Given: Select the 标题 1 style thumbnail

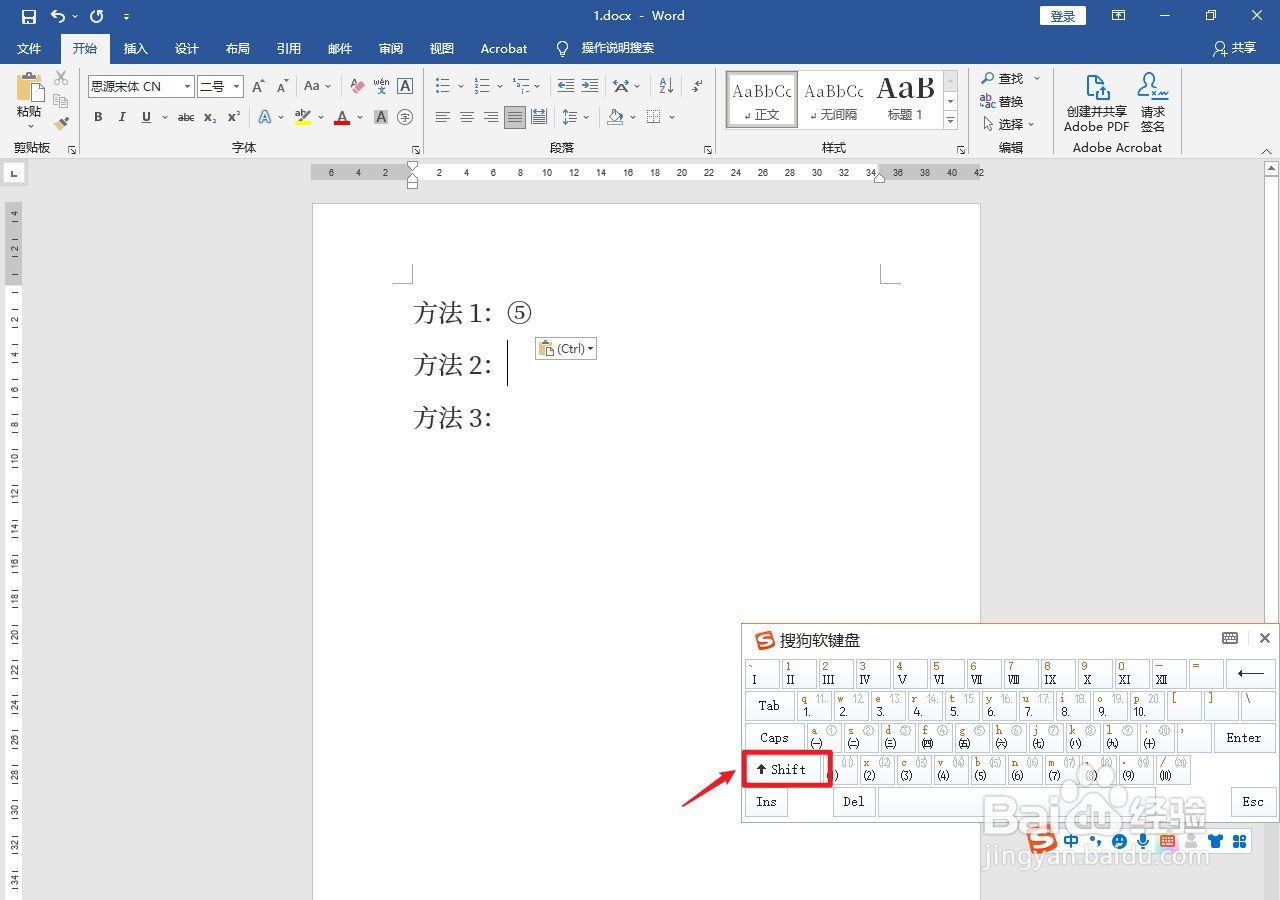Looking at the screenshot, I should (905, 99).
